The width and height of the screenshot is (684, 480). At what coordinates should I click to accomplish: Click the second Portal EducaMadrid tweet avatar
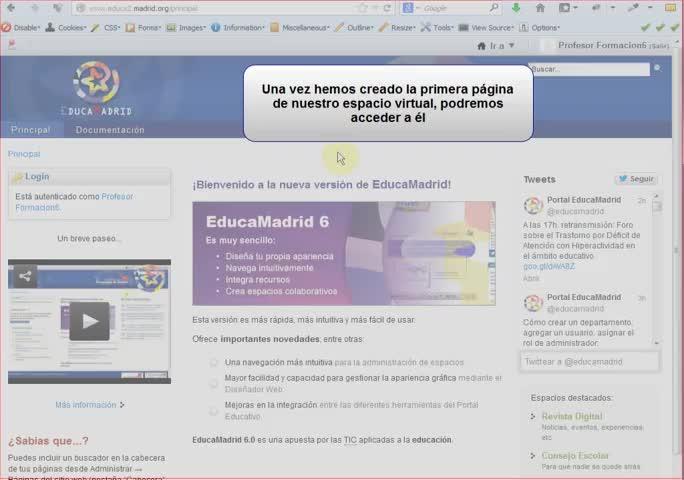[x=533, y=302]
